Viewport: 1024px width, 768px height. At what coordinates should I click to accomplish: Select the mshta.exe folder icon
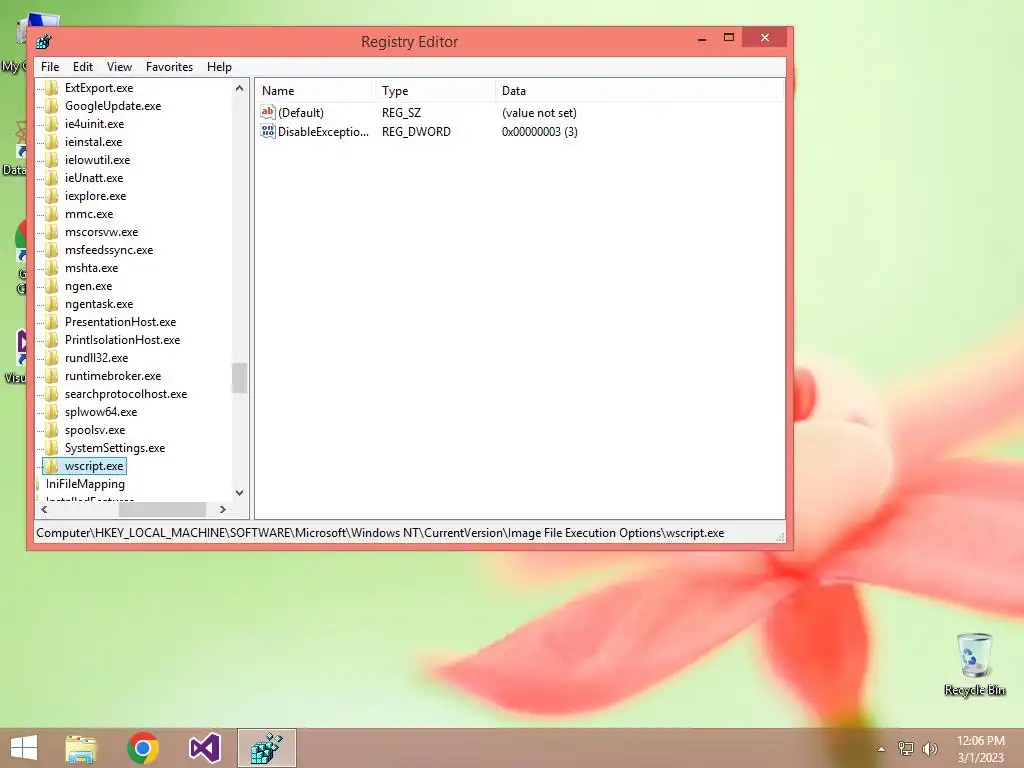point(52,268)
